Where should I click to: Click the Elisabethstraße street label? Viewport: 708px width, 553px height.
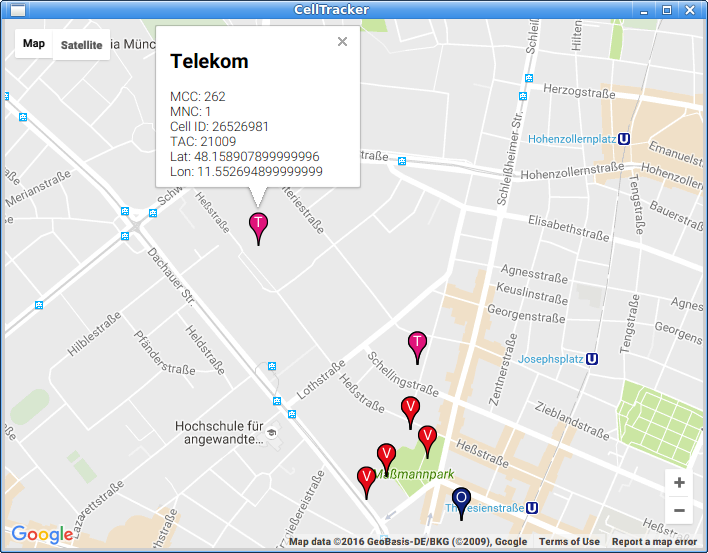click(569, 228)
